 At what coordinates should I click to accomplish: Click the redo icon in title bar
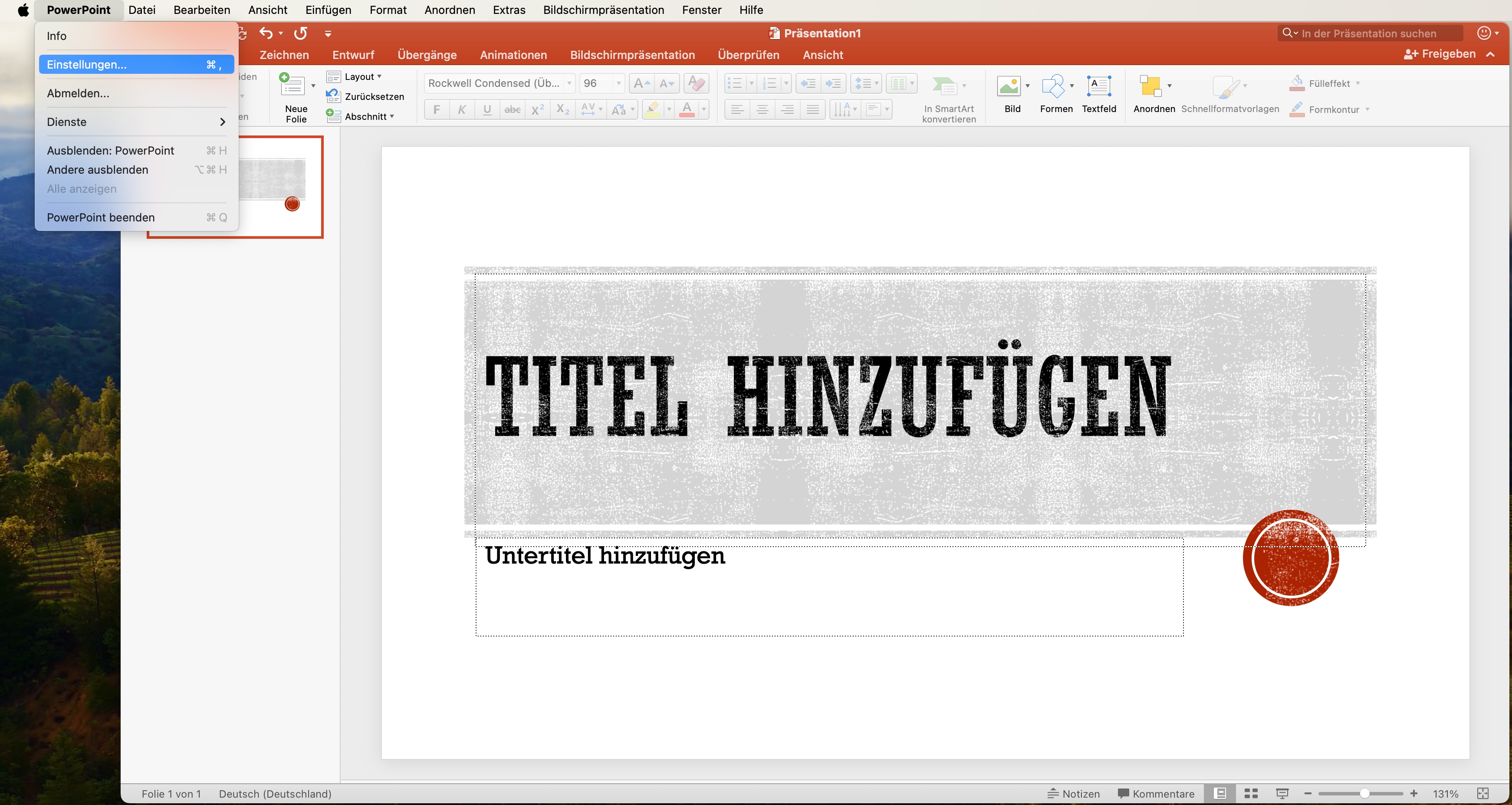[x=300, y=33]
